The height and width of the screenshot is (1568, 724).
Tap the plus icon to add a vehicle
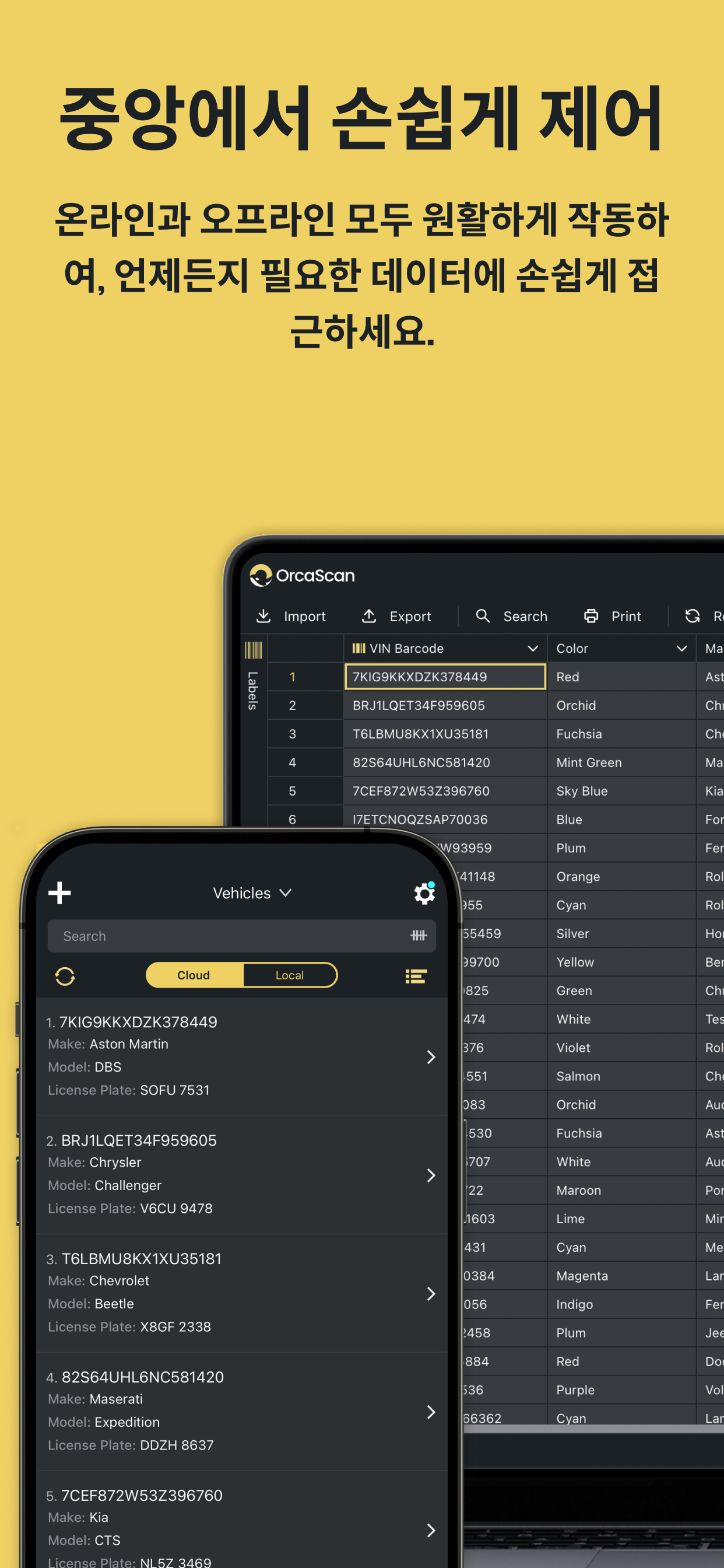(59, 893)
